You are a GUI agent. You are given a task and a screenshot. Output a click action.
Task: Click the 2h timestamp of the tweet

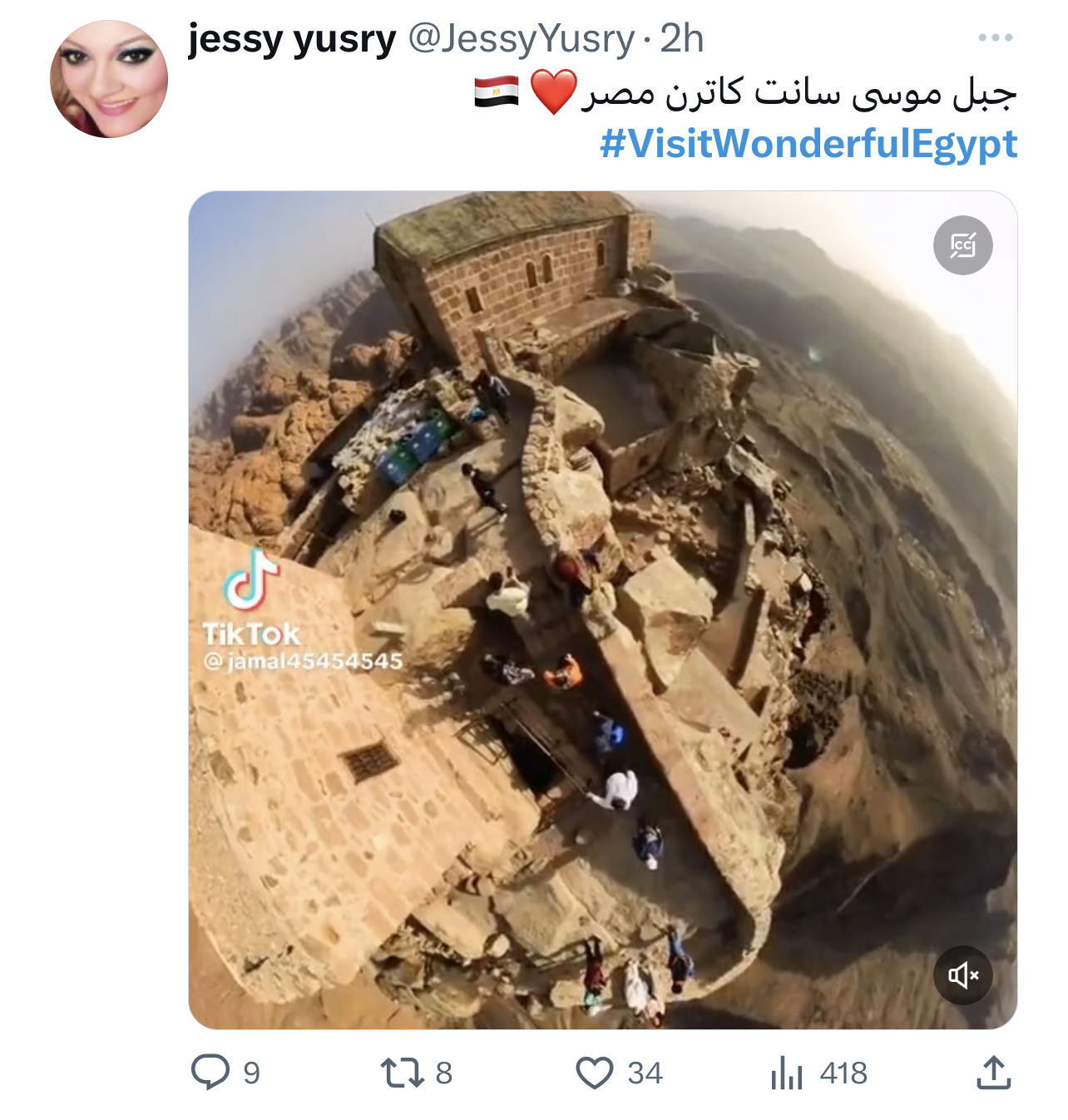click(682, 38)
